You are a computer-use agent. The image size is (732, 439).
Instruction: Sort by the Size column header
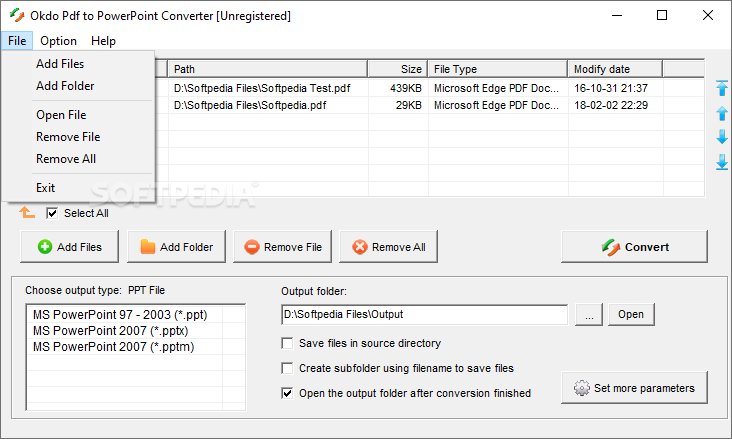[x=398, y=69]
